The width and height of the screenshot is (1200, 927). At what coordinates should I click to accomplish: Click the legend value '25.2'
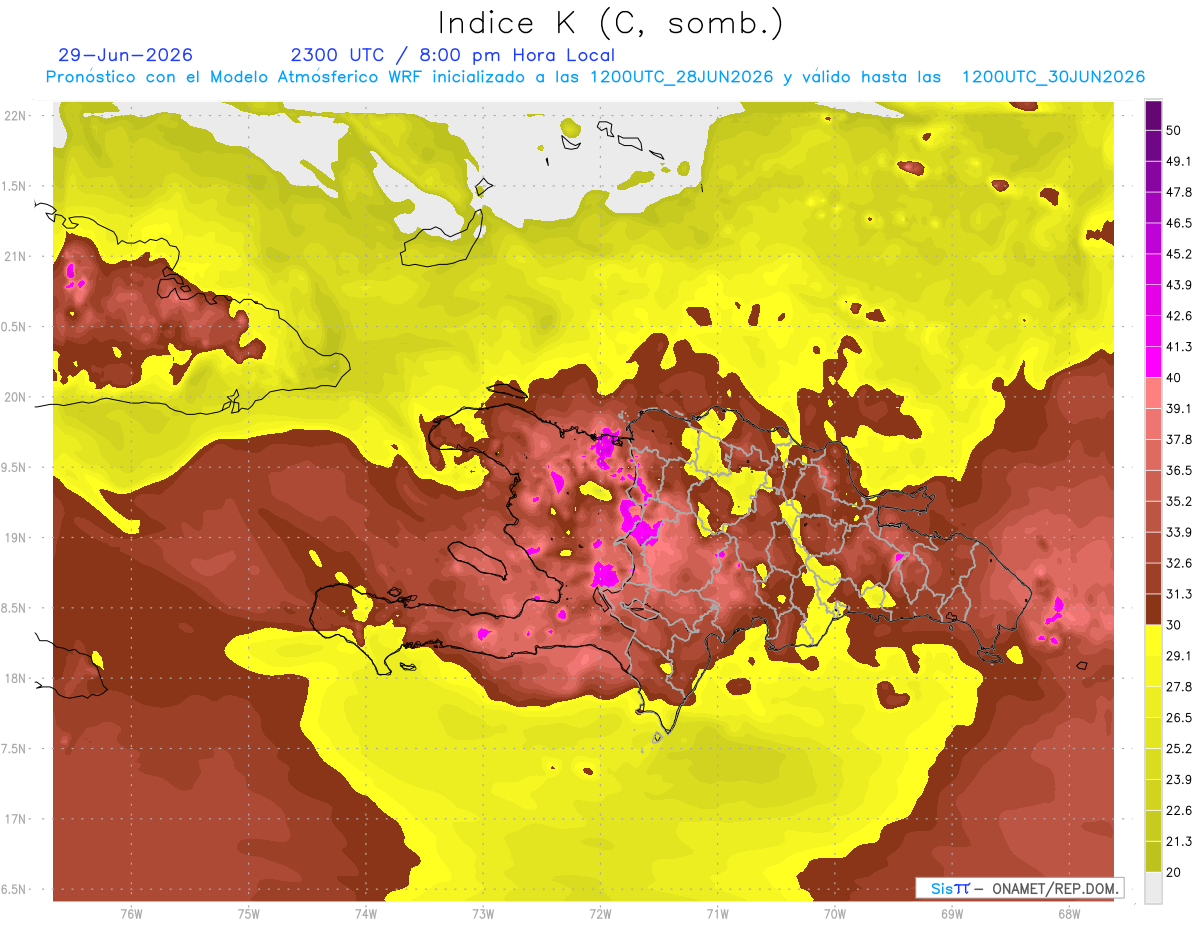[x=1179, y=748]
